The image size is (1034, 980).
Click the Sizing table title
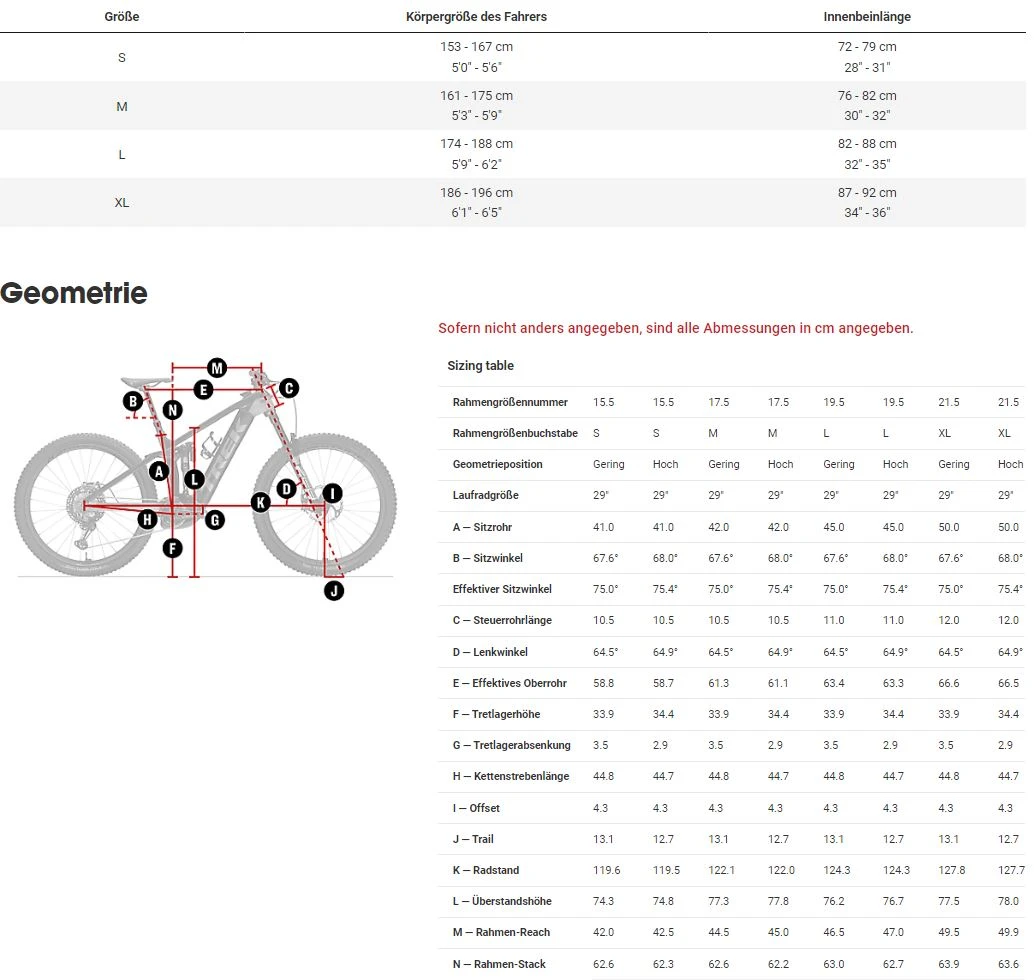click(x=480, y=366)
